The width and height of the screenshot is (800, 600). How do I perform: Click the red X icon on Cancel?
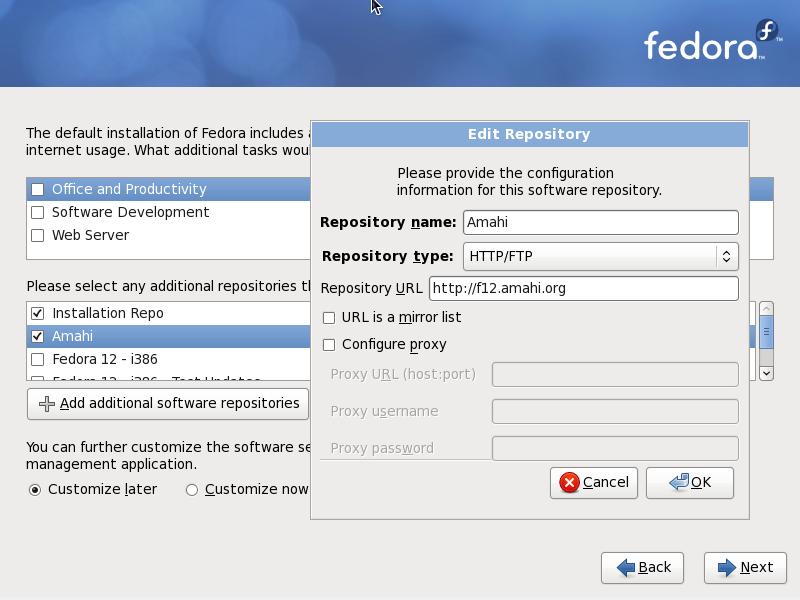[569, 482]
